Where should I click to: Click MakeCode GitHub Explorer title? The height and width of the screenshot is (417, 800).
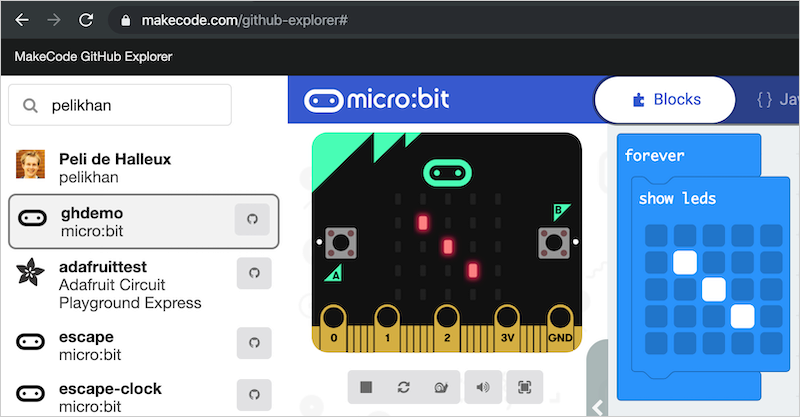(x=93, y=56)
